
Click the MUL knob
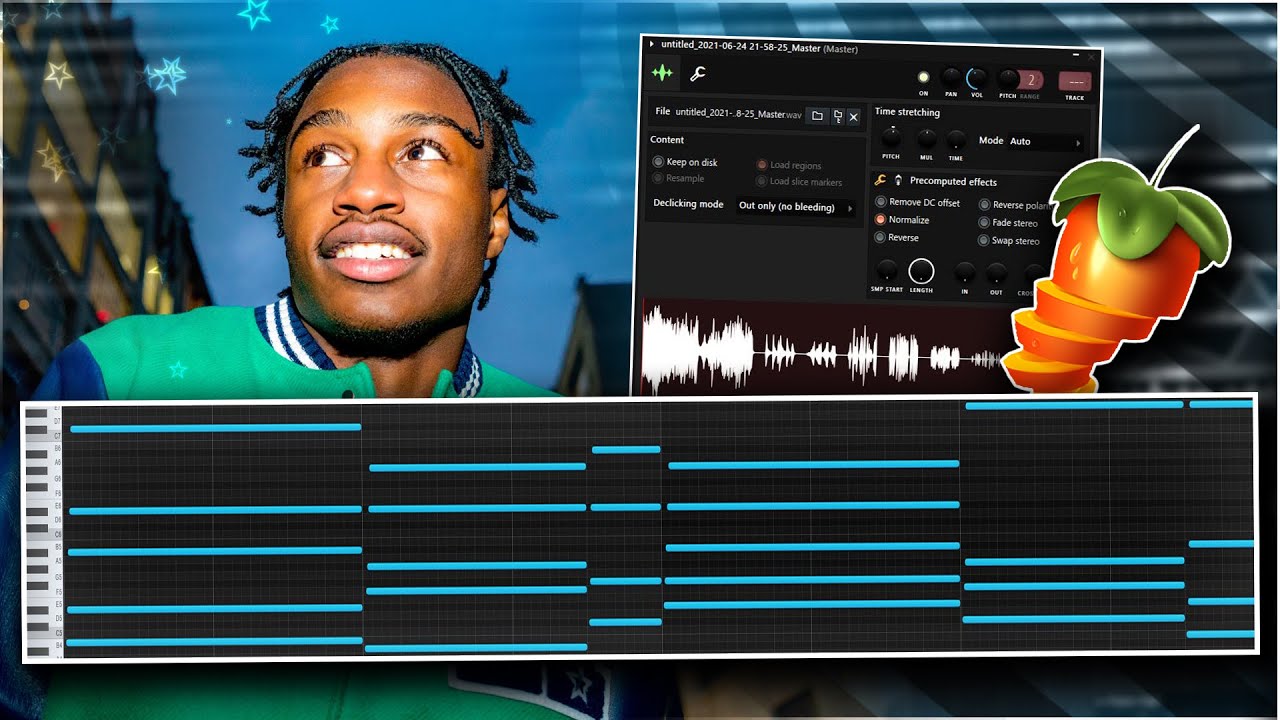tap(927, 140)
